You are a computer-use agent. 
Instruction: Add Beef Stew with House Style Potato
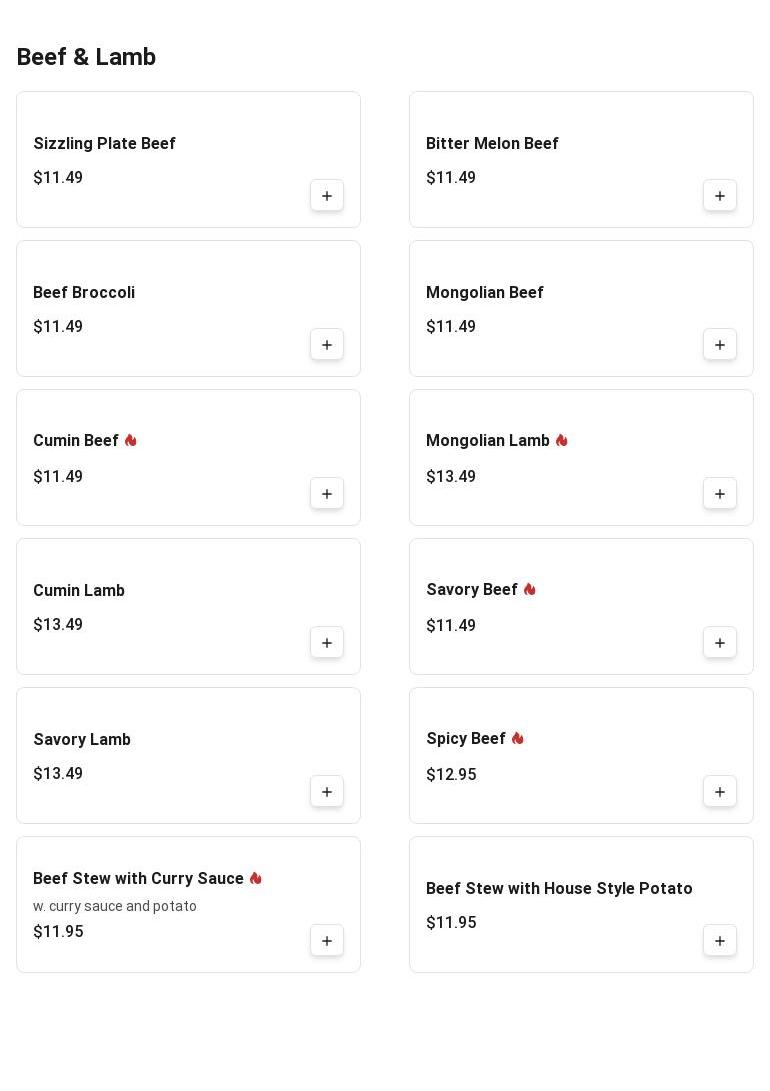[x=720, y=941]
